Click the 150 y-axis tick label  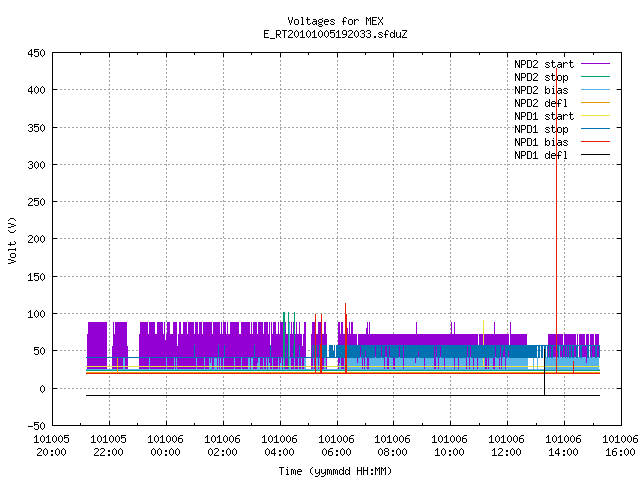[36, 277]
